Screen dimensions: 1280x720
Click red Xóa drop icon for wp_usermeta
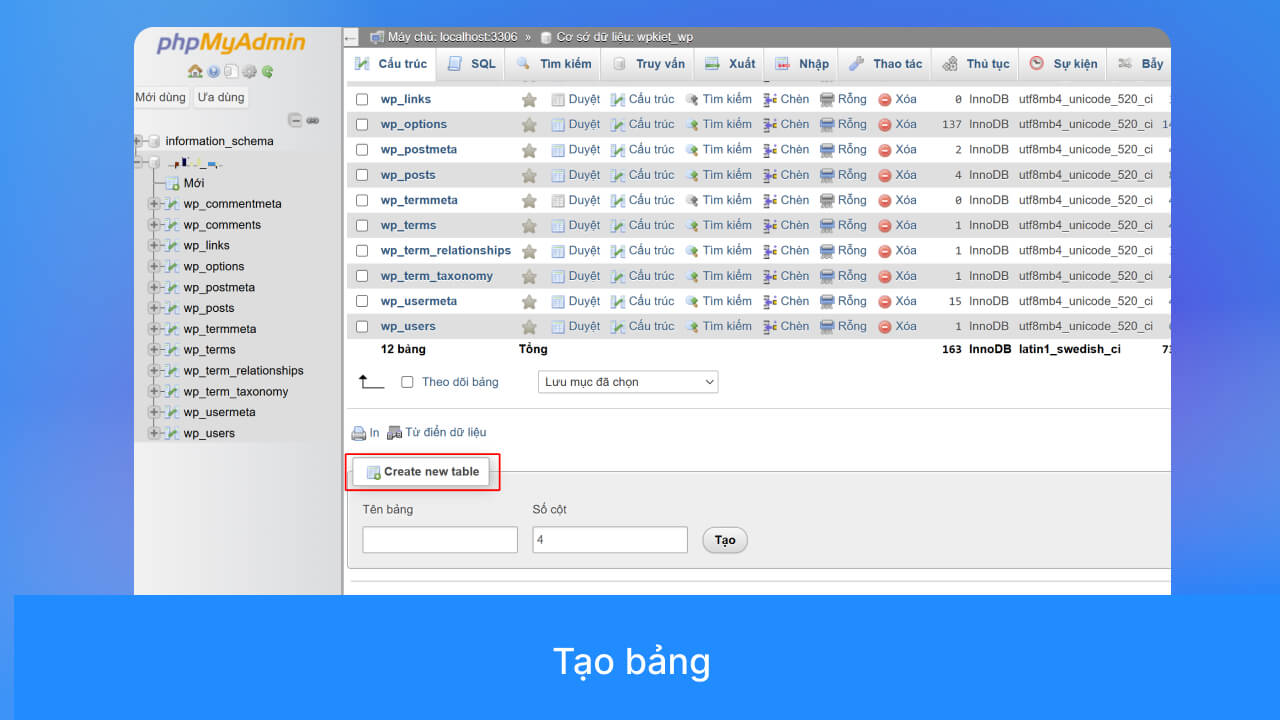pyautogui.click(x=885, y=301)
